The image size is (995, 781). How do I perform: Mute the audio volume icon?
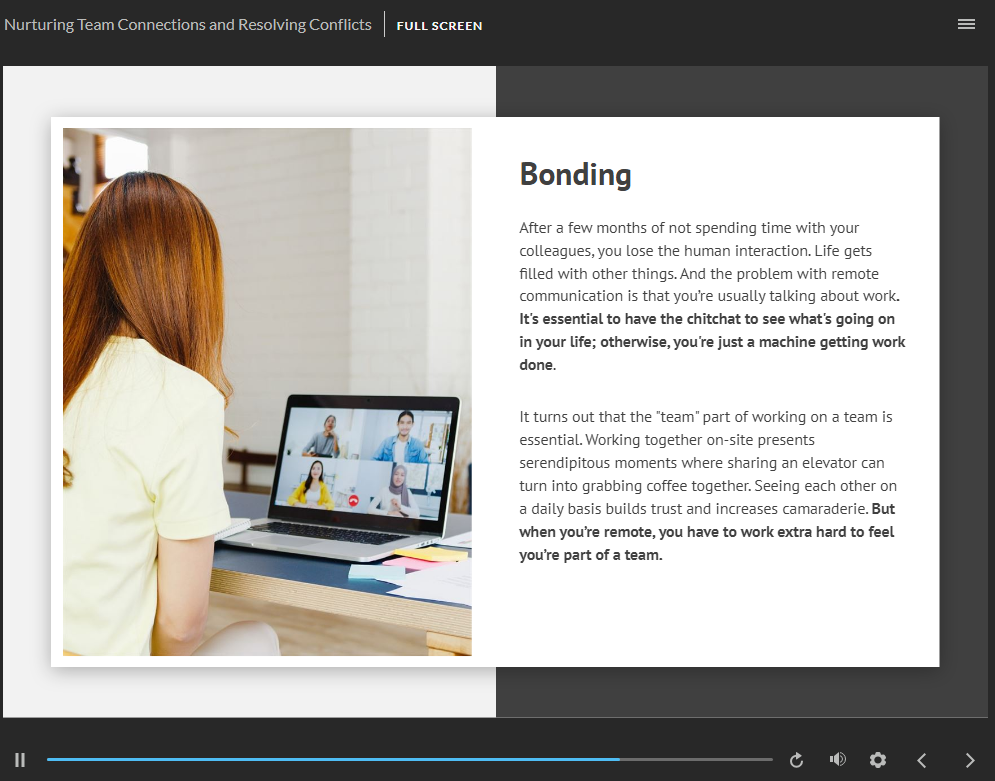coord(838,759)
